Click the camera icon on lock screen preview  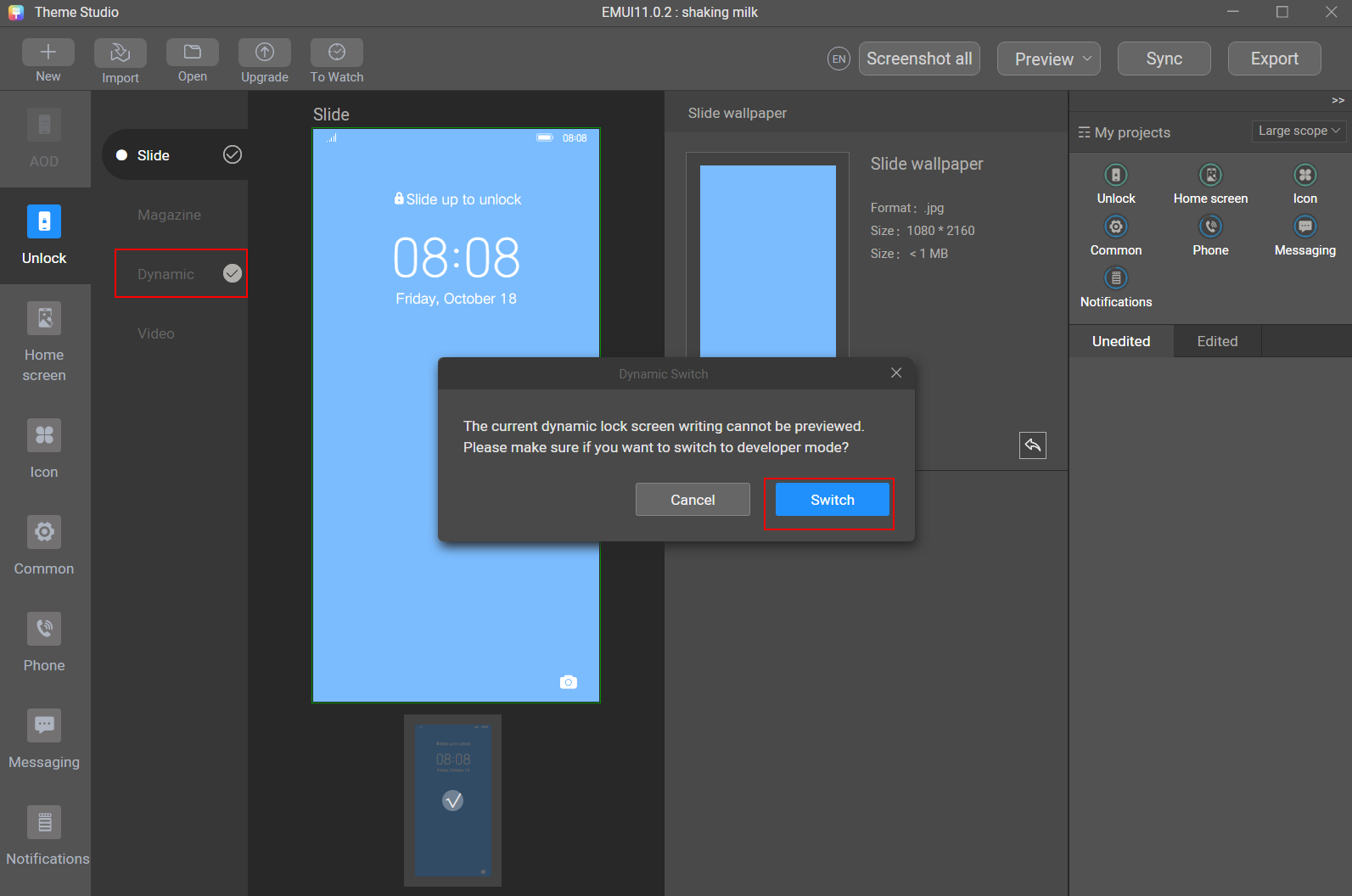(x=569, y=682)
